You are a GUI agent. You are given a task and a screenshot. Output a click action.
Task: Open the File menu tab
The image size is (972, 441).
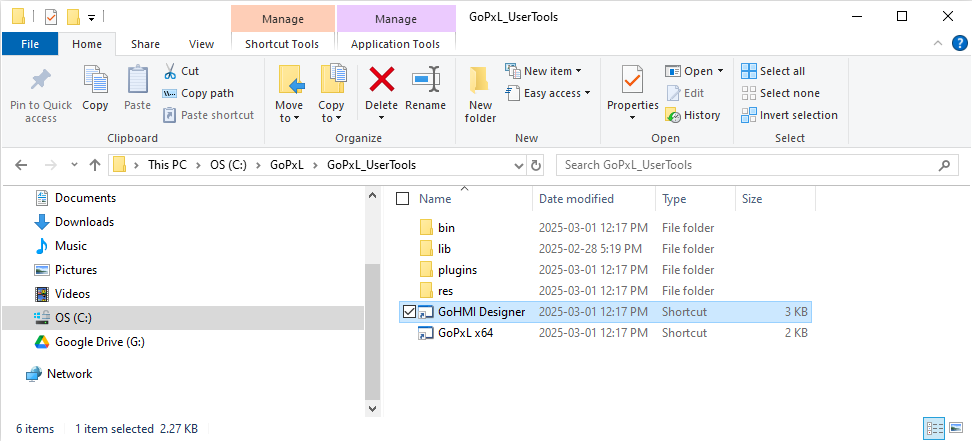tap(30, 44)
